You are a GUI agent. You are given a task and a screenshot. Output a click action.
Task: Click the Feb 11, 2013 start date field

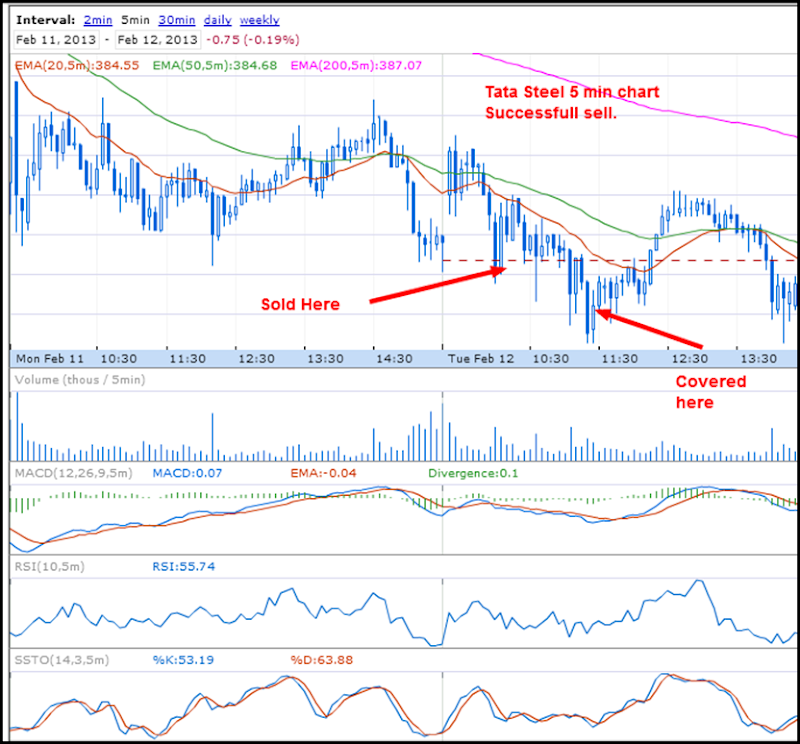[x=56, y=39]
